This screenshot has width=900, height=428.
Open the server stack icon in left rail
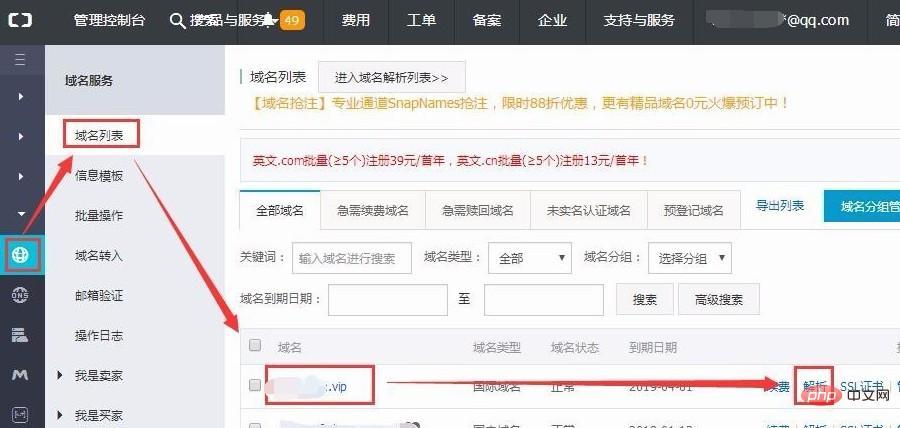coord(21,335)
